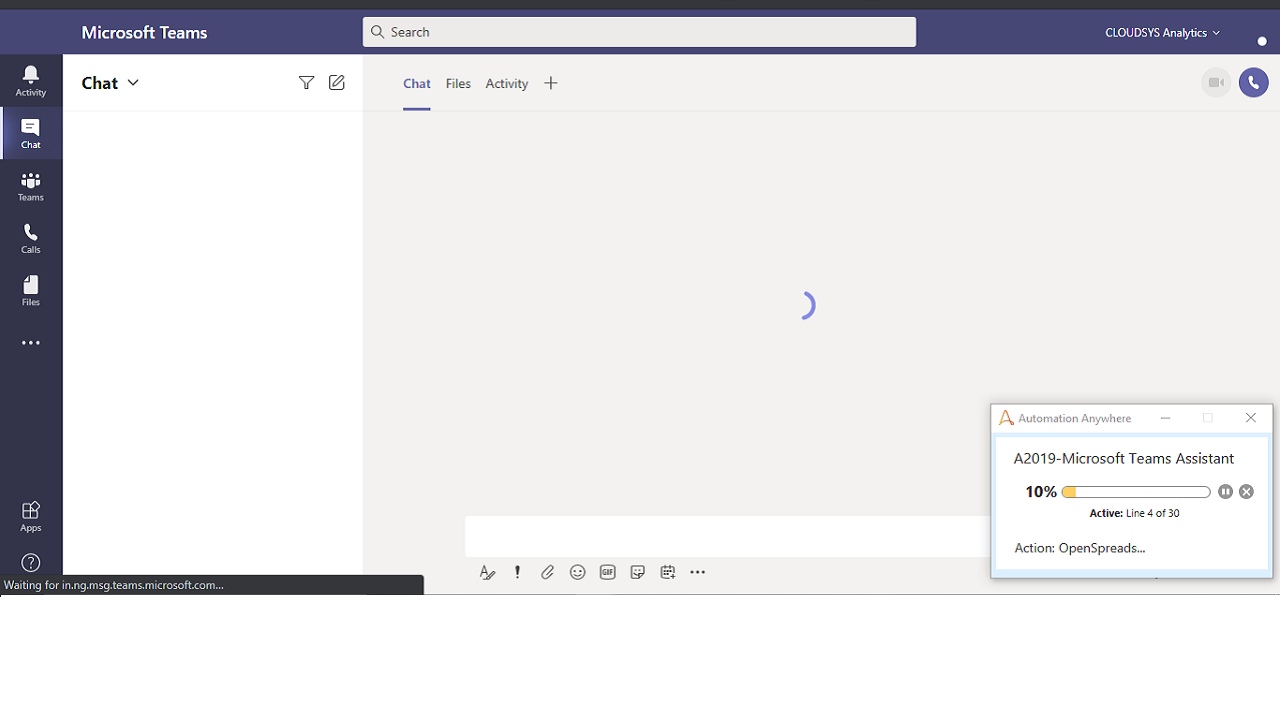Switch to the Activity tab in conversation
Viewport: 1280px width, 720px height.
(x=507, y=84)
